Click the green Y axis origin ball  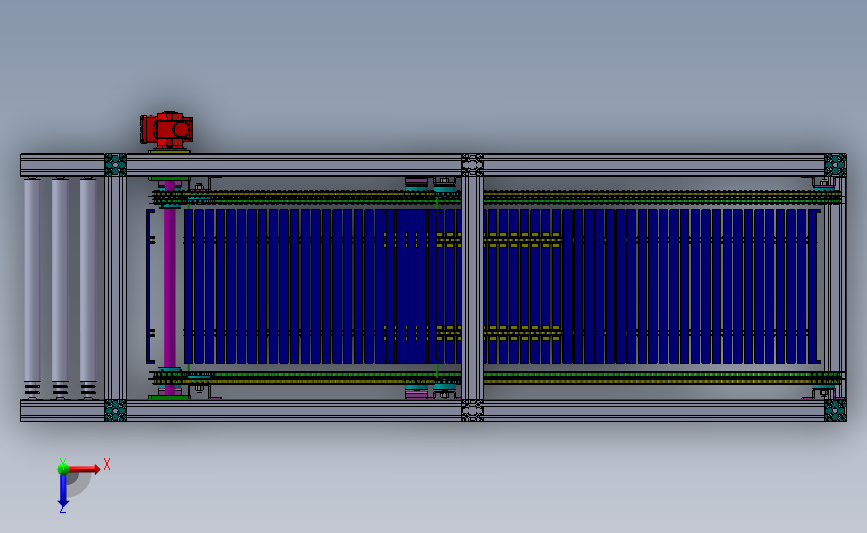coord(63,469)
